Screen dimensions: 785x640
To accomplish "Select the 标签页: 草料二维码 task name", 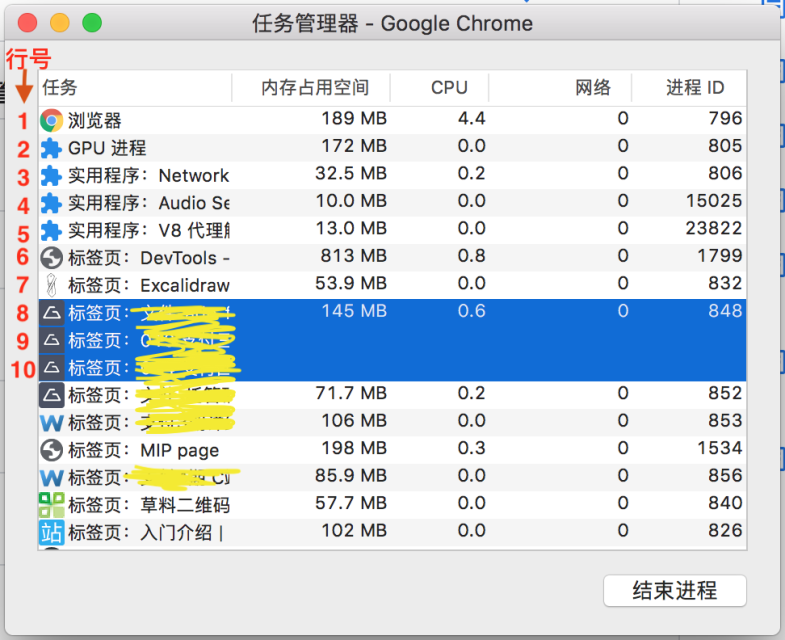I will (x=149, y=505).
